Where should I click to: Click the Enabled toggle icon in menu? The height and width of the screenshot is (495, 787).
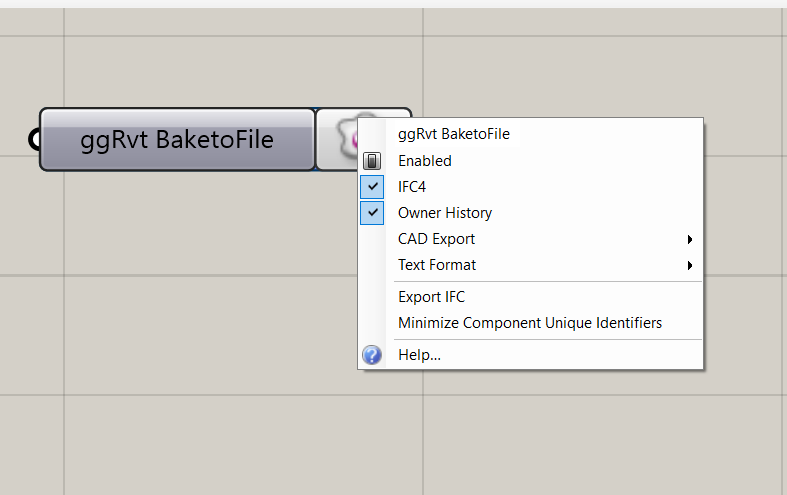point(372,161)
